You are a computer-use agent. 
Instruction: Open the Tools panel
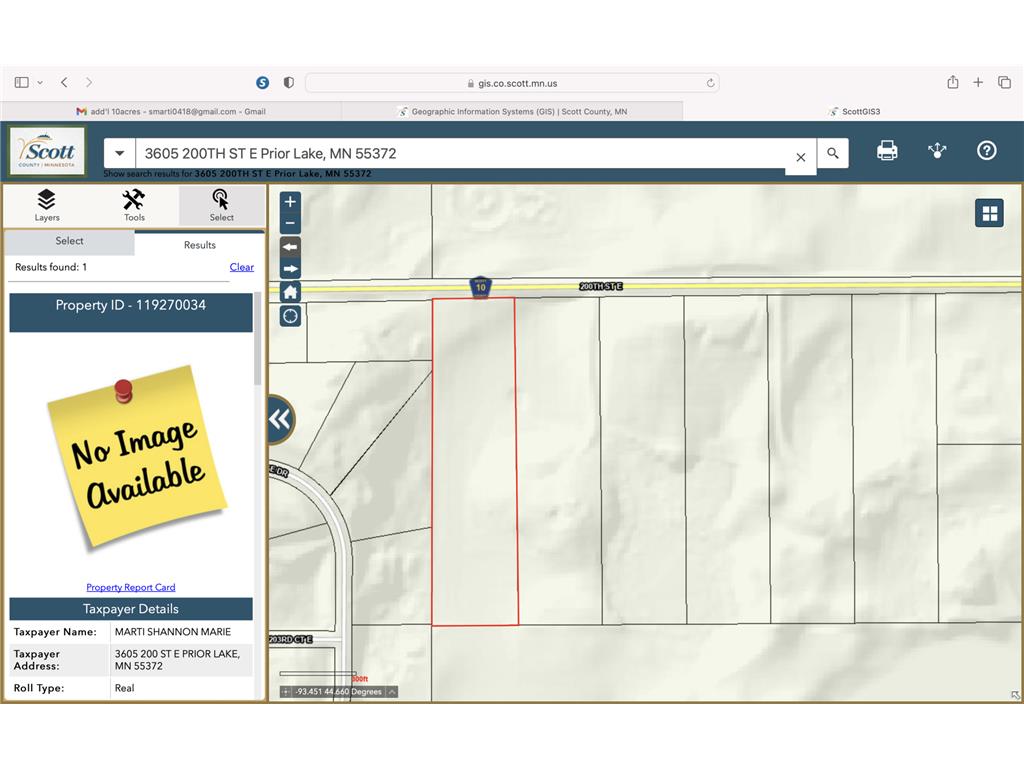pyautogui.click(x=134, y=205)
